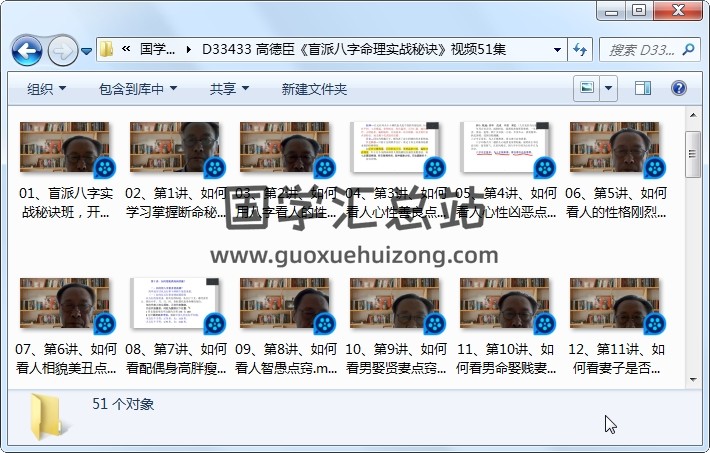Expand the 共享 dropdown
710x453 pixels.
coord(229,89)
